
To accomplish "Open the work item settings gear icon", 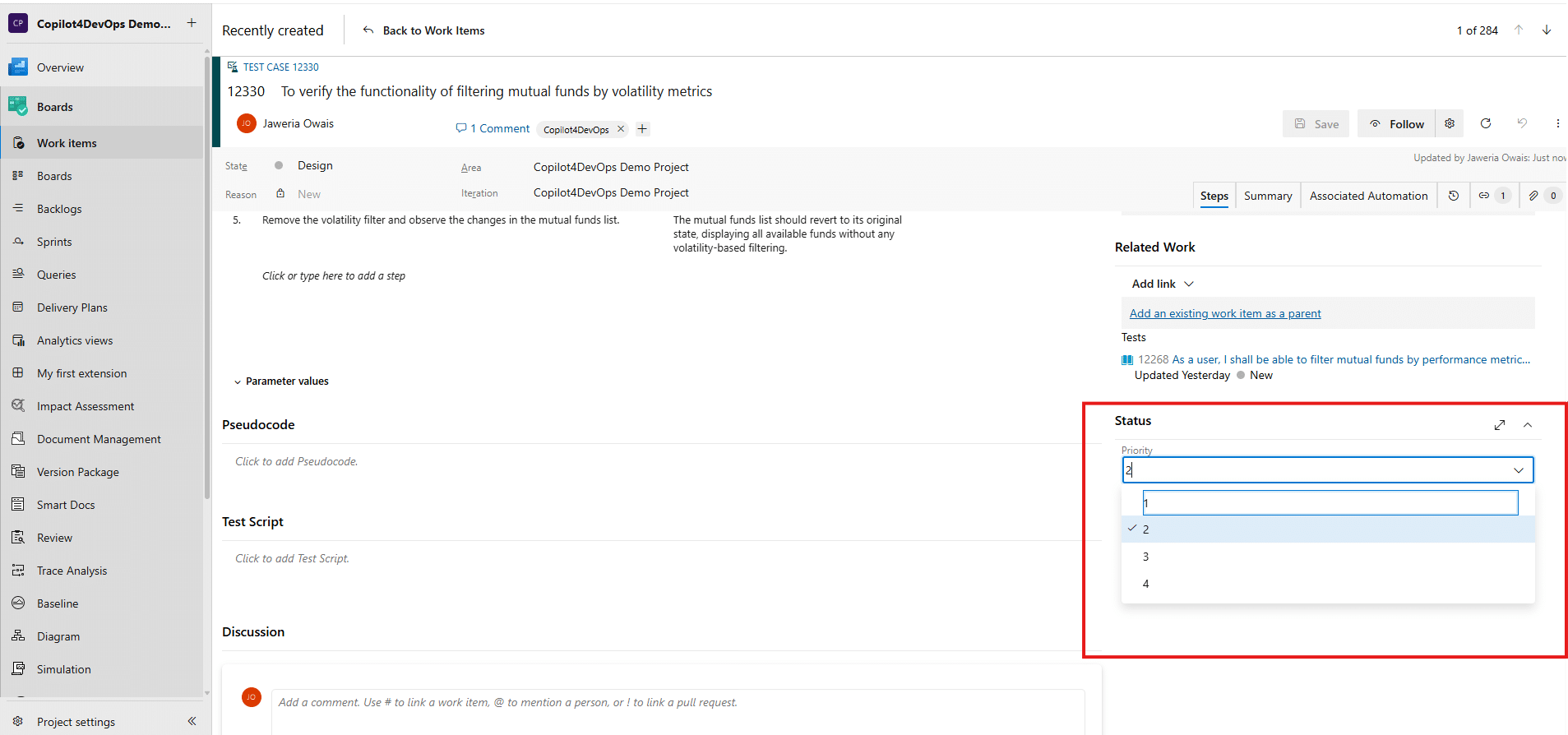I will click(x=1450, y=123).
